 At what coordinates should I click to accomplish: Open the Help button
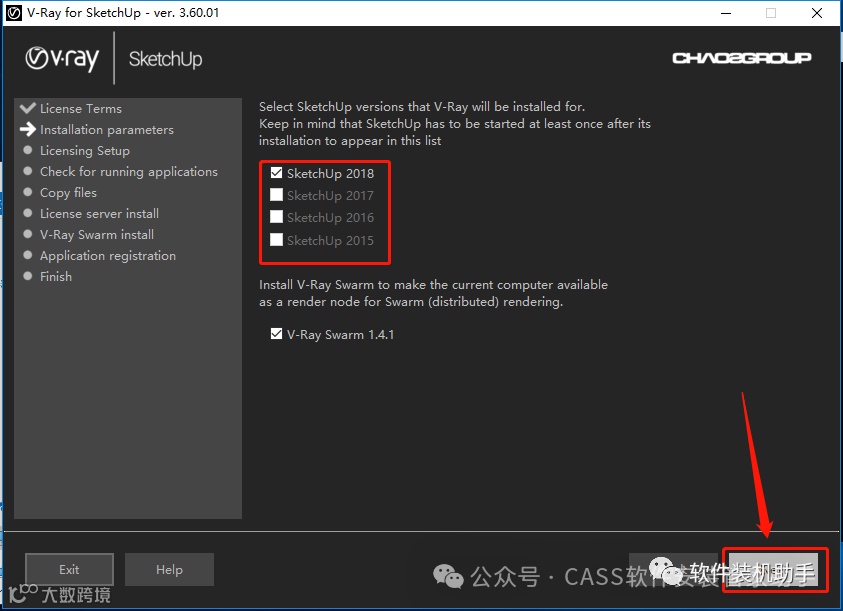169,570
